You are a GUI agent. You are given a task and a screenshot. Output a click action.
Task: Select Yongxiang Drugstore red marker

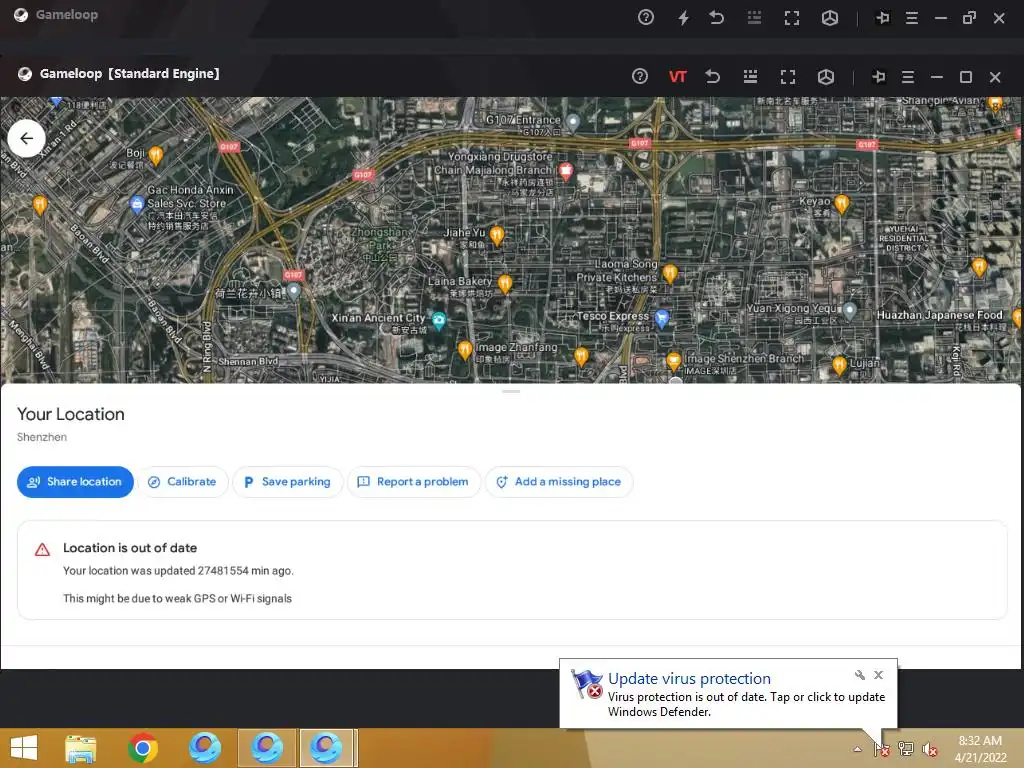point(566,171)
